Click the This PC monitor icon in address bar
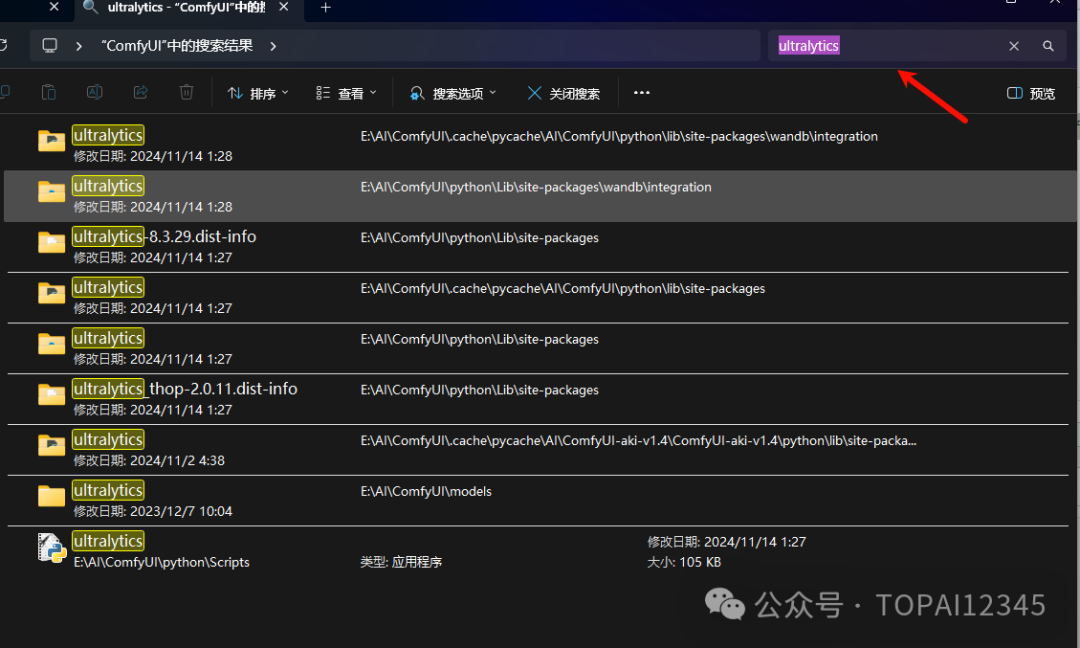The height and width of the screenshot is (648, 1080). [x=50, y=45]
